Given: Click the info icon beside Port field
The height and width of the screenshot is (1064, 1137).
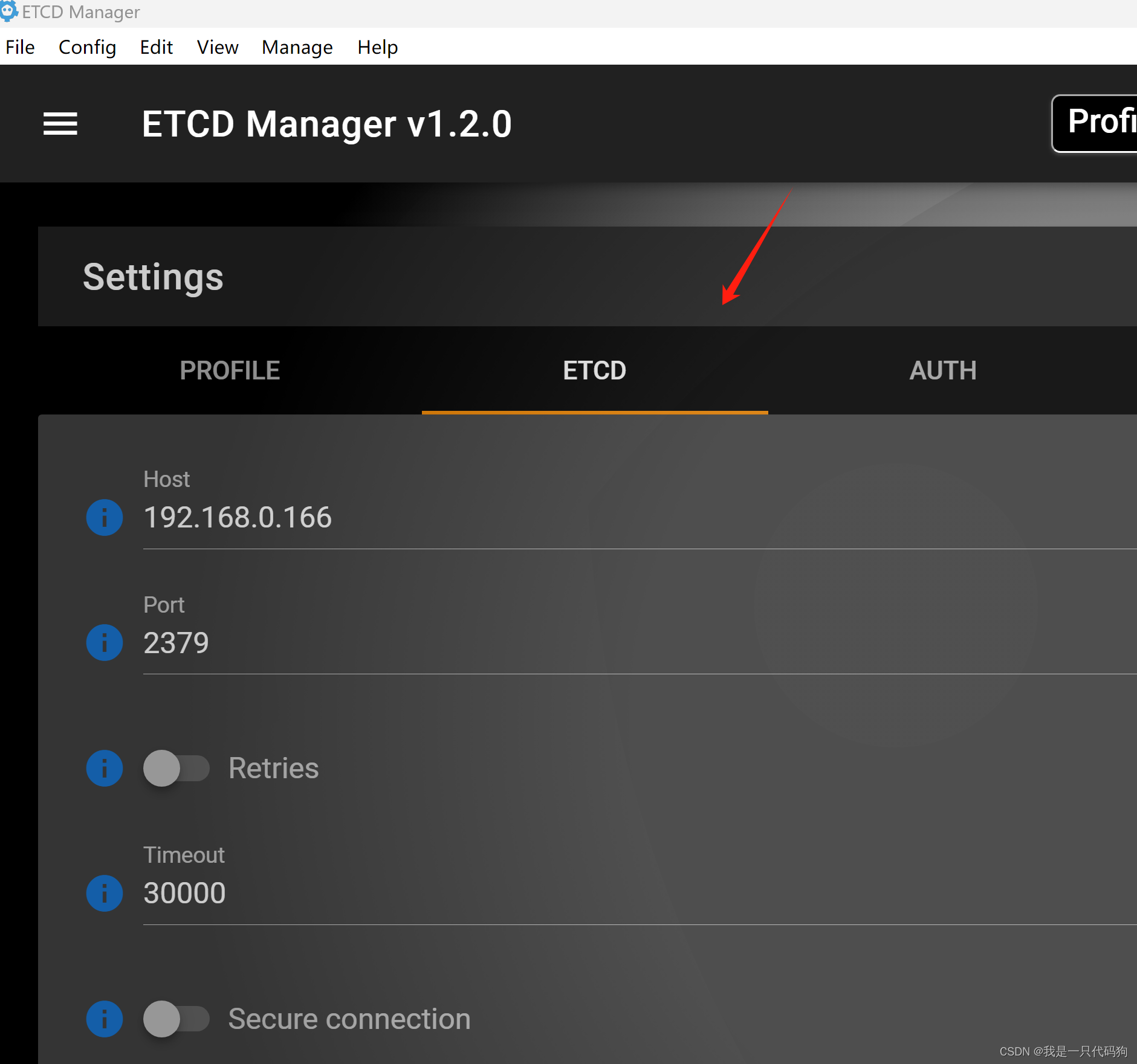Looking at the screenshot, I should [104, 642].
